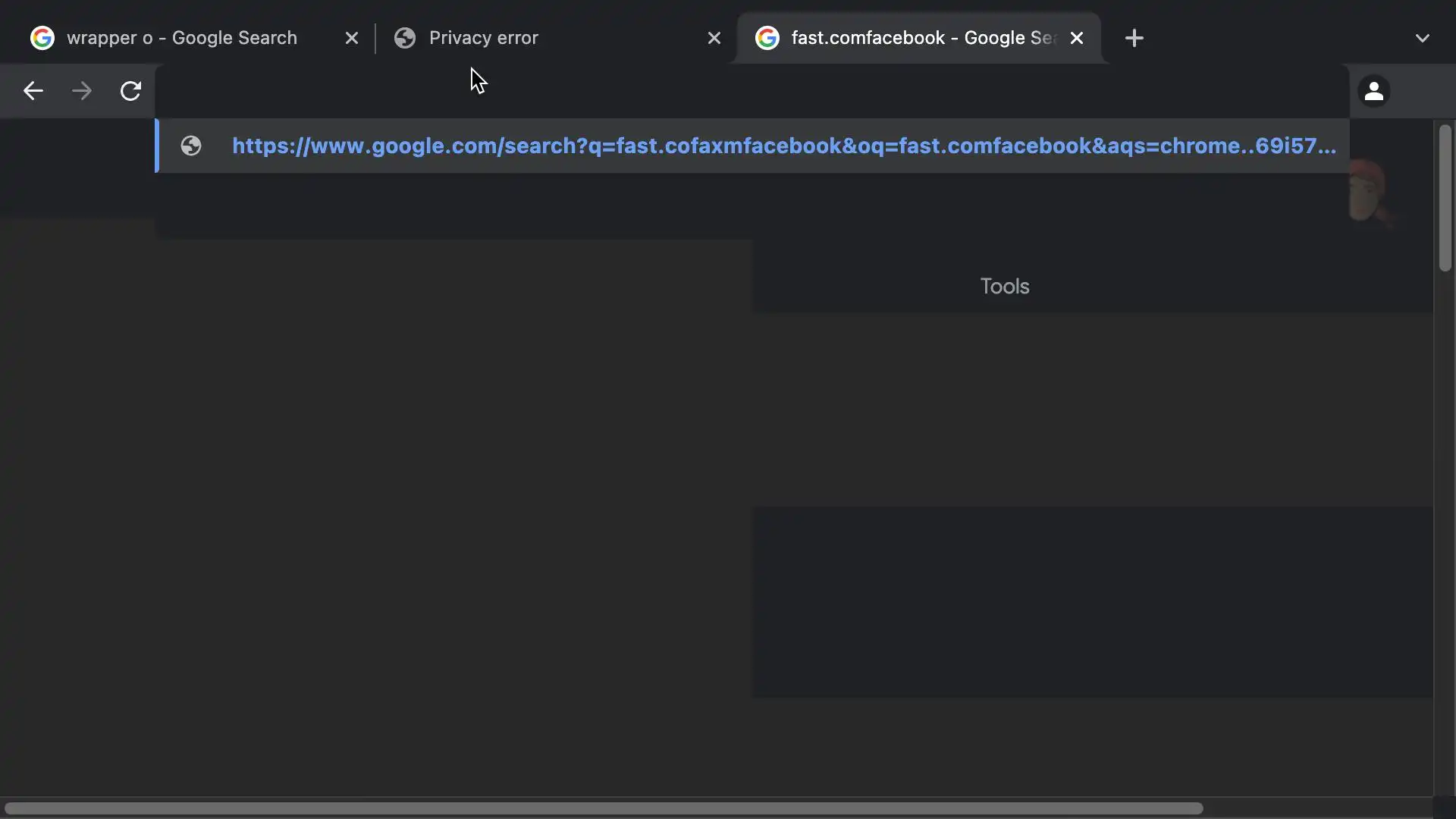Click Google favicon on fast.comfacebook tab
The image size is (1456, 819).
pyautogui.click(x=767, y=38)
